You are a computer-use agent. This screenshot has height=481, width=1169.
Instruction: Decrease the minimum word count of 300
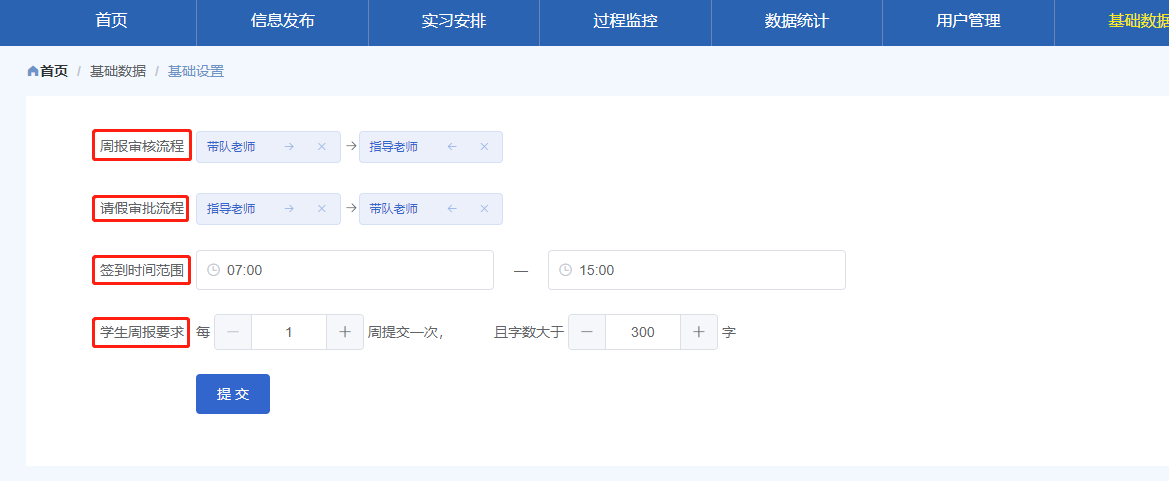(587, 332)
